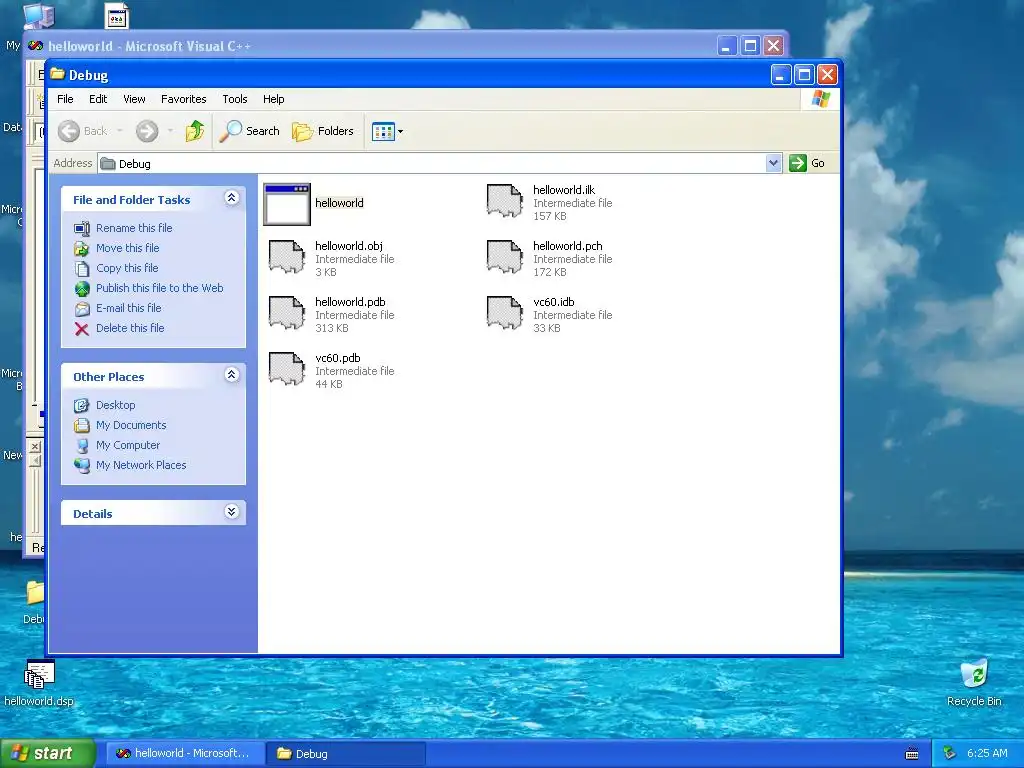Click Delete this file link

(130, 328)
